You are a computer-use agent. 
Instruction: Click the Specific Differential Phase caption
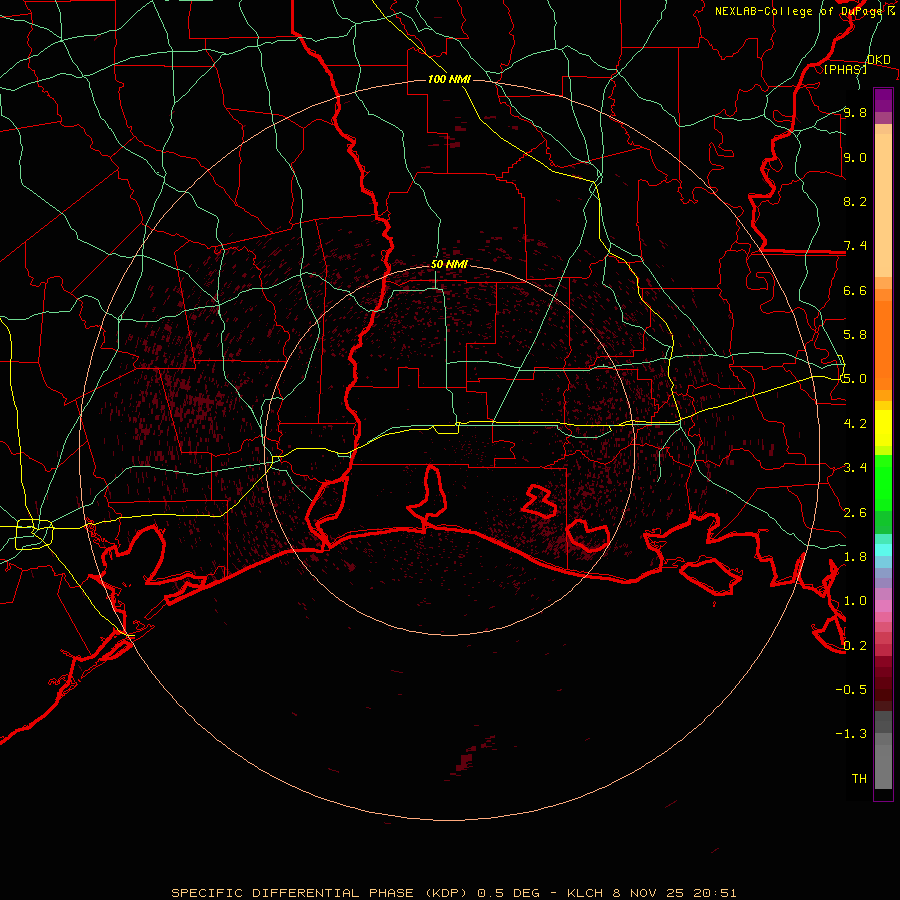(x=454, y=893)
